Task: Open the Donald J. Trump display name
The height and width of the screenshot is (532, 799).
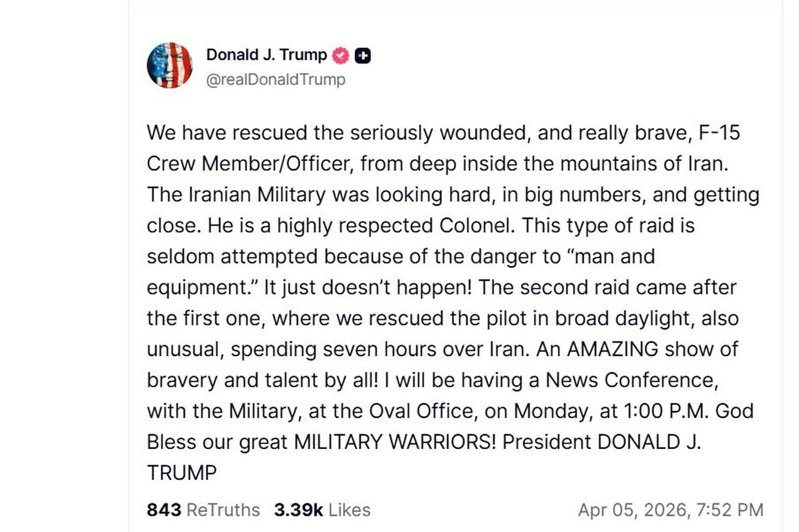Action: tap(266, 55)
